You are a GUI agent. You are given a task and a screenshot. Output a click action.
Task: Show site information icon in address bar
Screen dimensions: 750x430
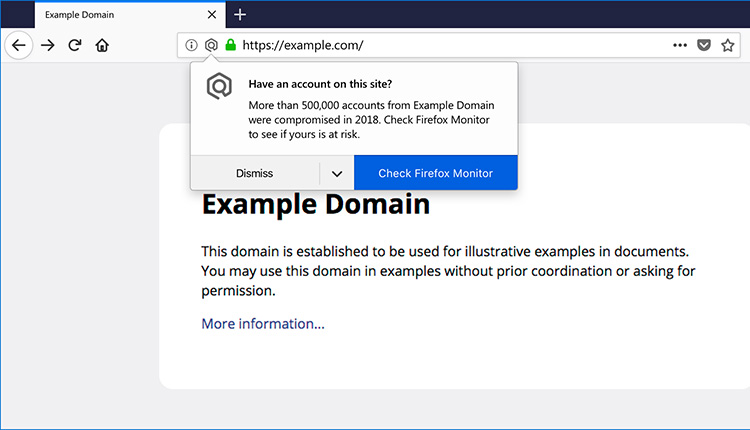191,45
